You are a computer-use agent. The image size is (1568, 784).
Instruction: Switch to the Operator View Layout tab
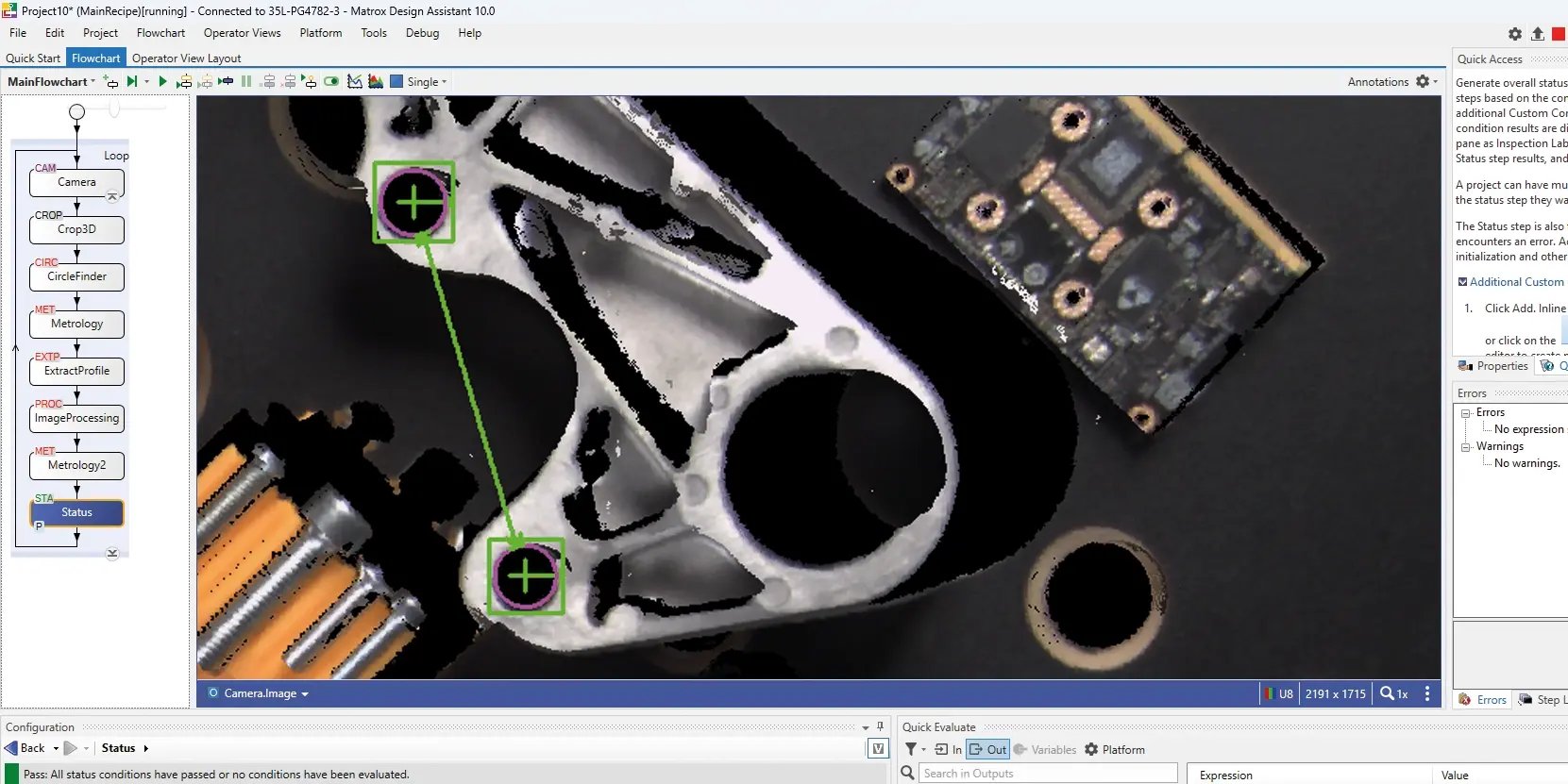click(186, 58)
